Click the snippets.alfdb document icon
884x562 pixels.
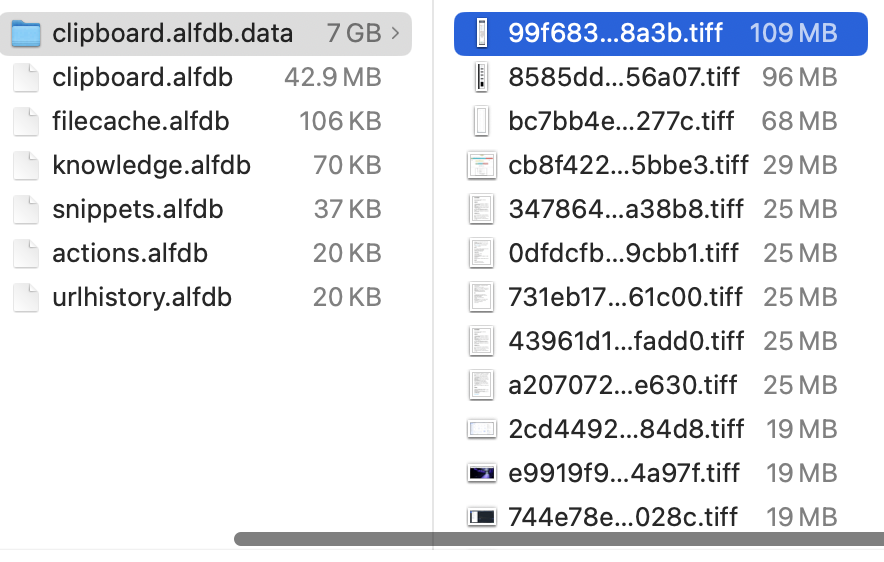(26, 210)
